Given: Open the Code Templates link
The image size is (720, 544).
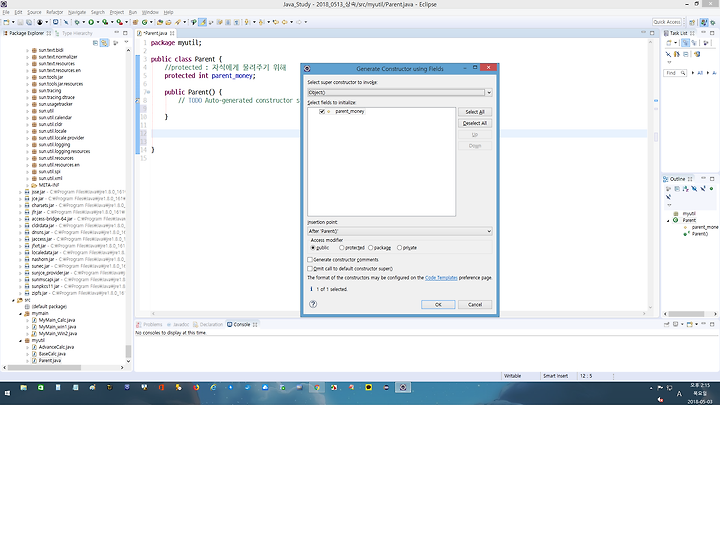Looking at the screenshot, I should click(441, 278).
